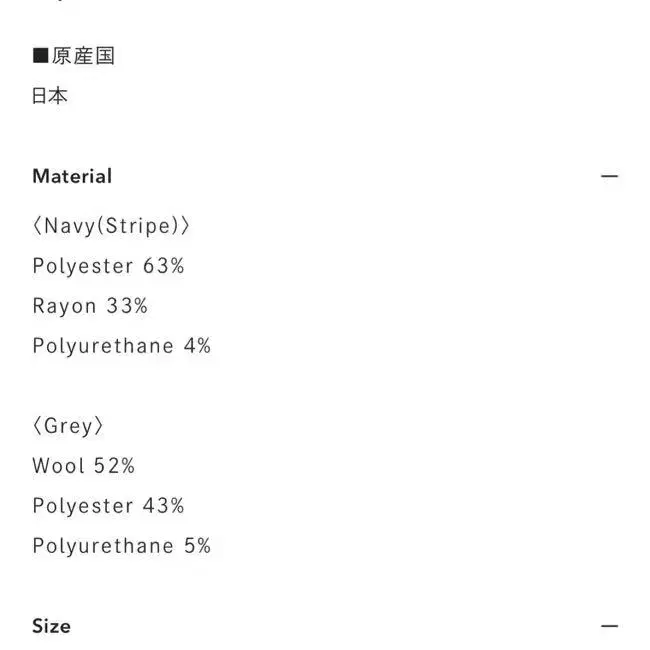Click the opening bracket before Navy
The image size is (650, 650).
coord(37,226)
